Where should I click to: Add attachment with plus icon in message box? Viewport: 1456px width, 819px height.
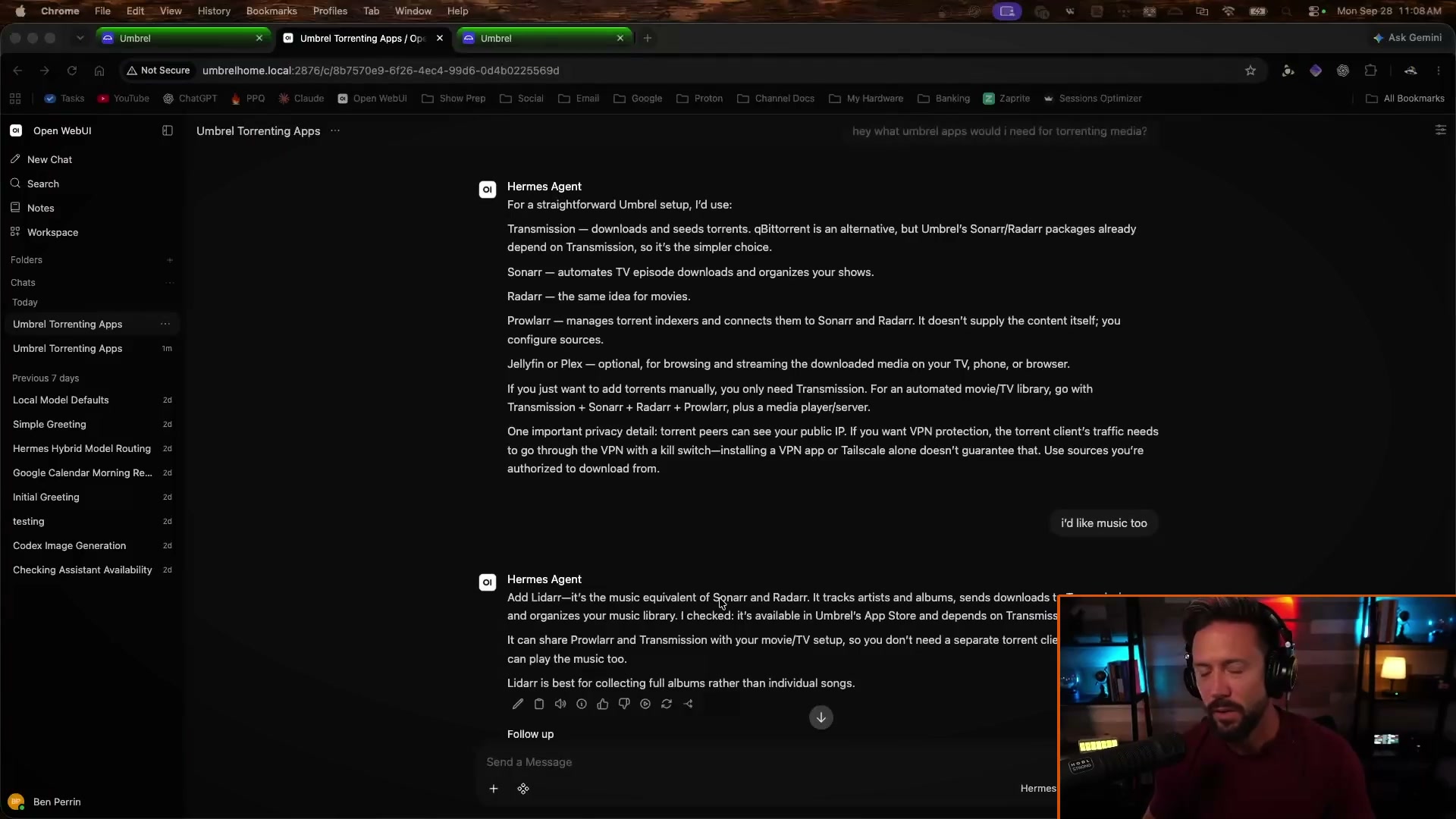pos(494,789)
